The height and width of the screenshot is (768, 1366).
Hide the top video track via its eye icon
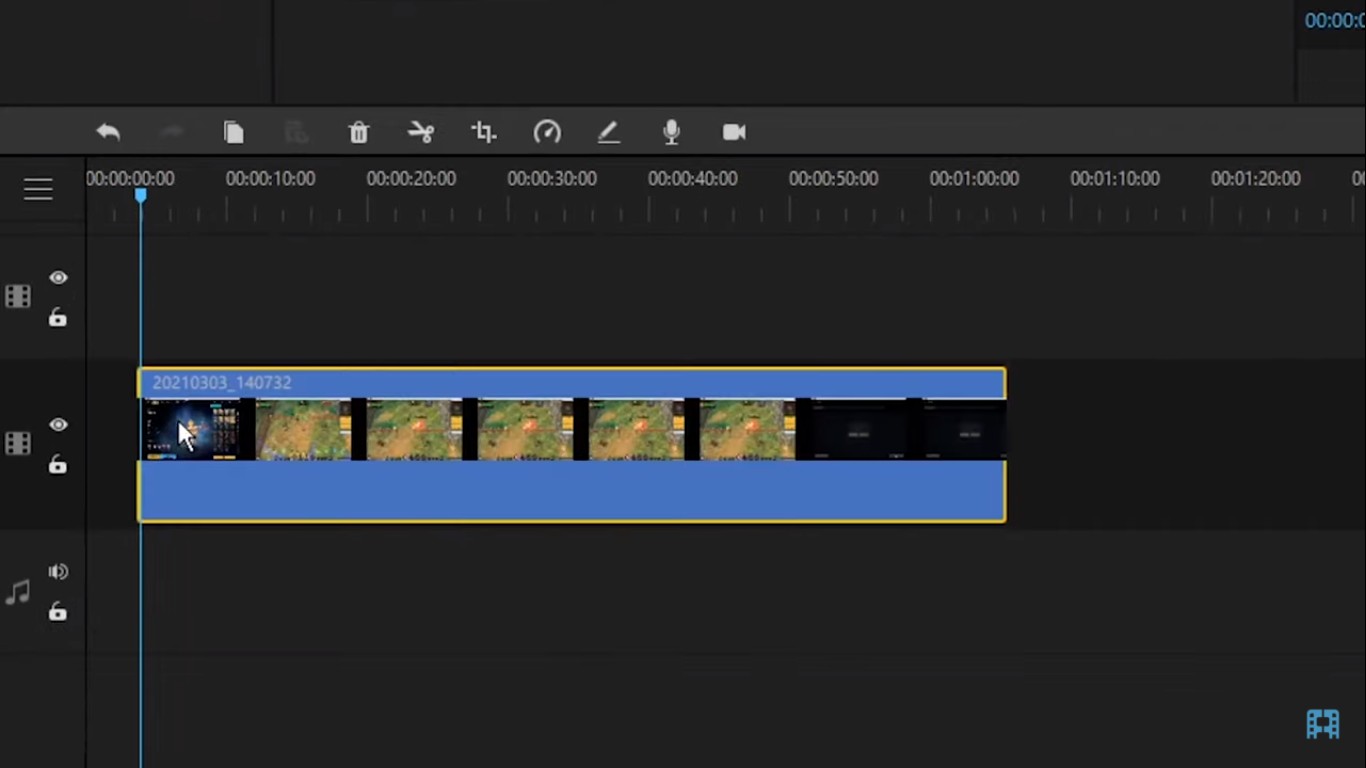click(x=58, y=278)
